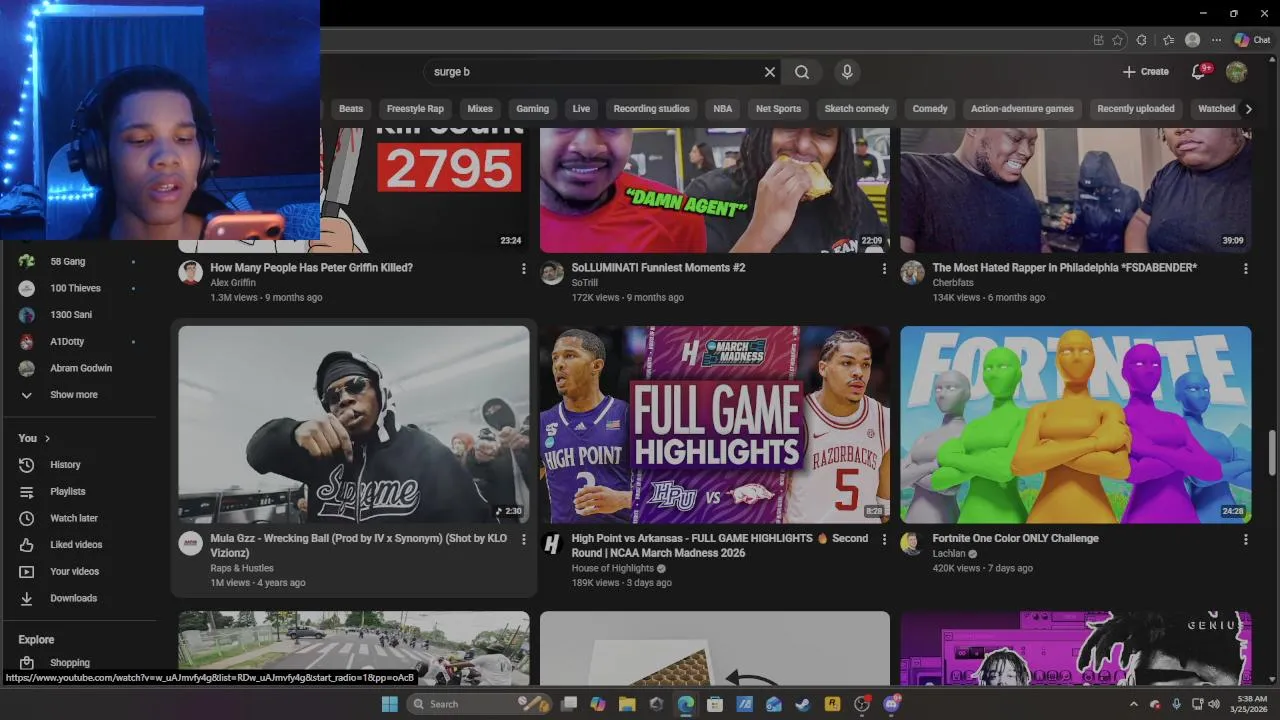Select the Freestyle Rap chip
The width and height of the screenshot is (1280, 720).
(415, 109)
